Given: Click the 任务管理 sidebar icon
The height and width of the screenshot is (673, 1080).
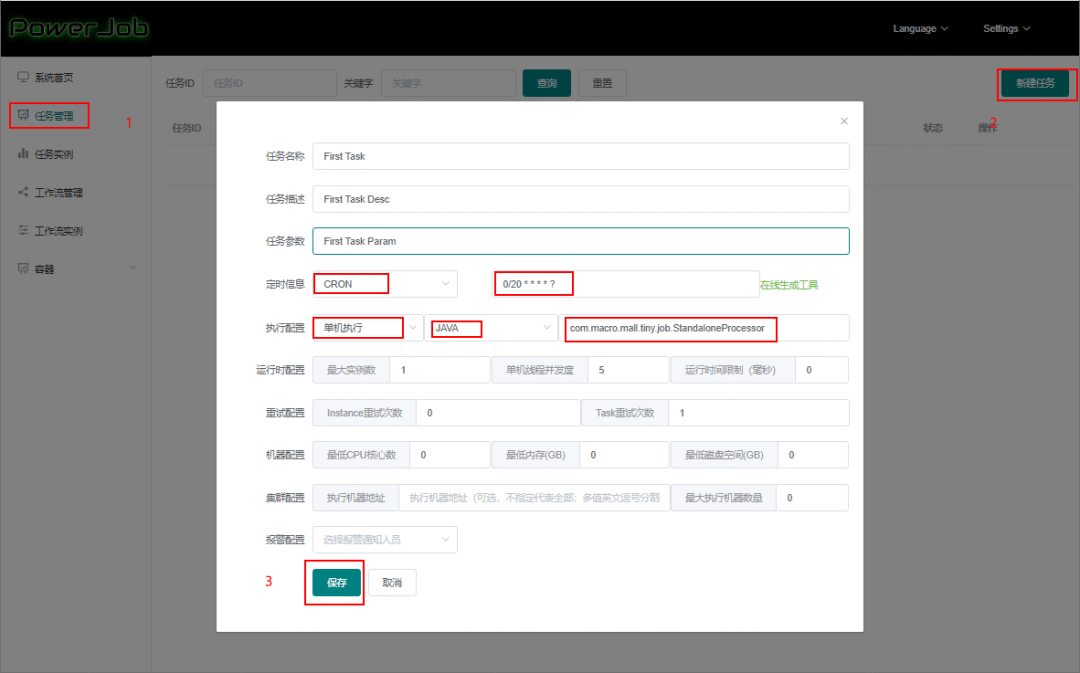Looking at the screenshot, I should click(x=23, y=116).
